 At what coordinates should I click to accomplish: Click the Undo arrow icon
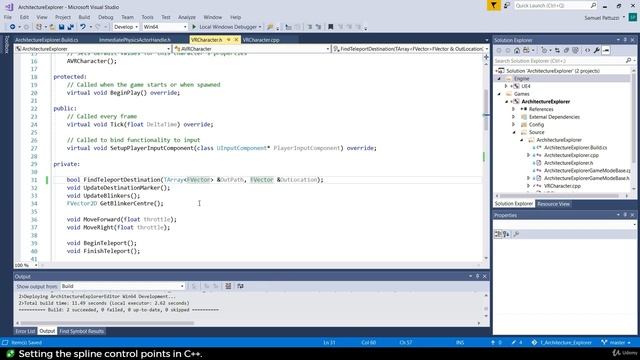83,27
